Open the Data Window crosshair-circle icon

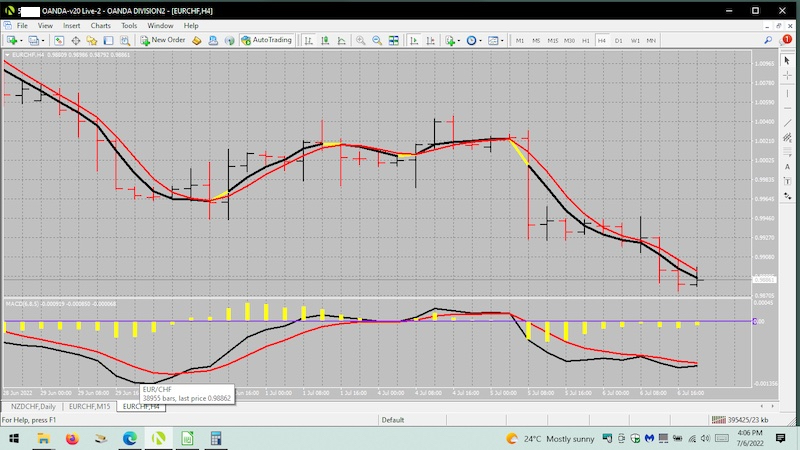[x=76, y=40]
